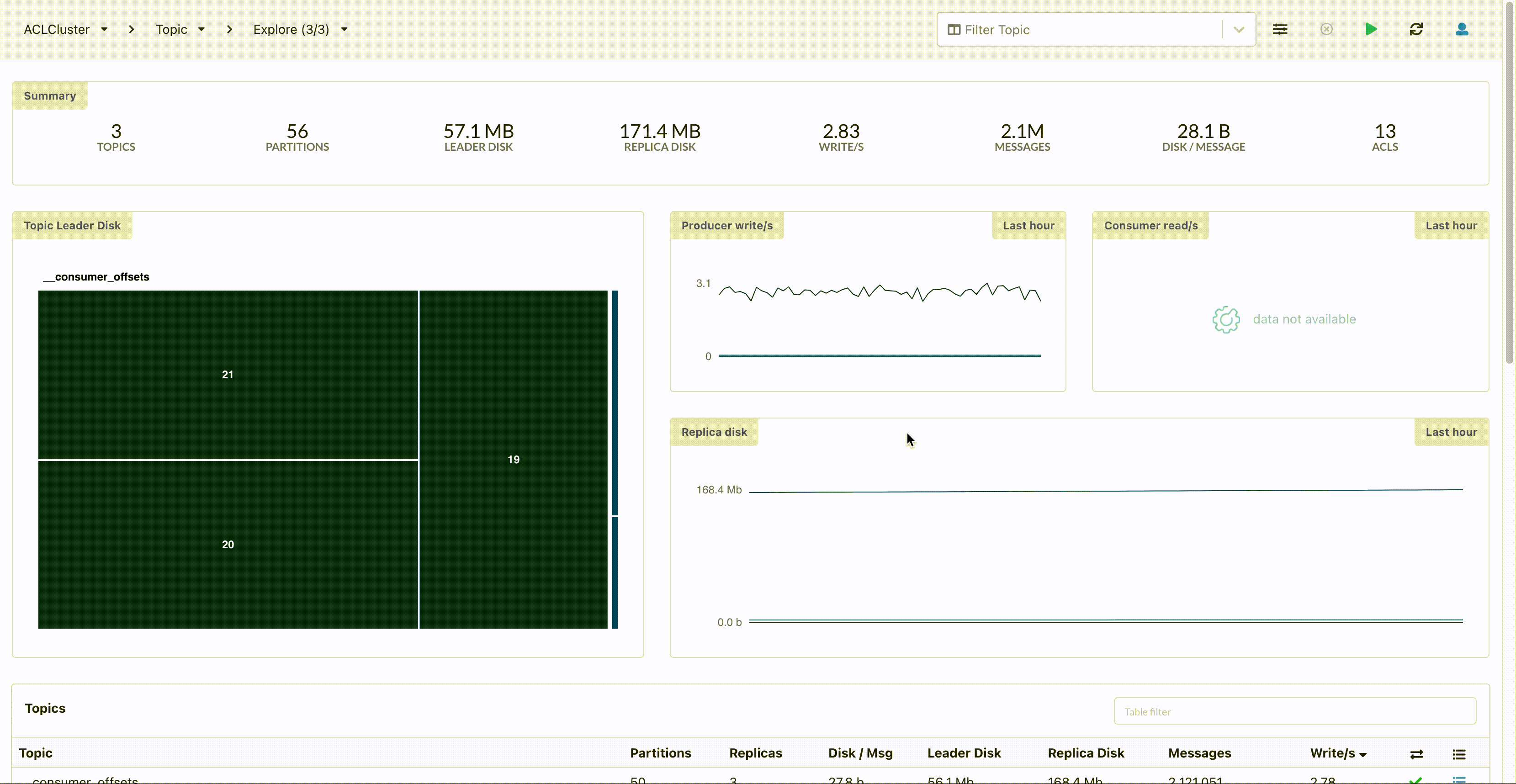Start live tail with the green play icon
The height and width of the screenshot is (784, 1516).
click(x=1371, y=29)
